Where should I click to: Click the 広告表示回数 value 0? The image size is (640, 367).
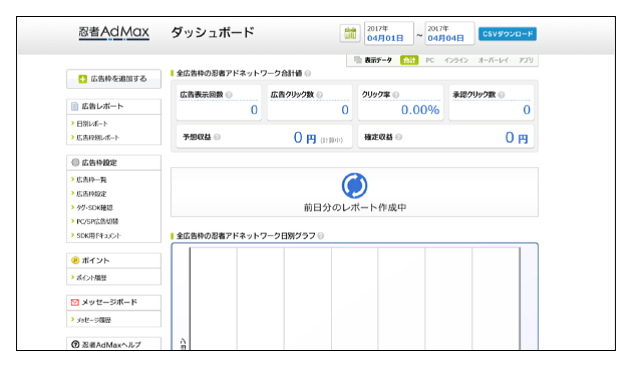[x=254, y=110]
